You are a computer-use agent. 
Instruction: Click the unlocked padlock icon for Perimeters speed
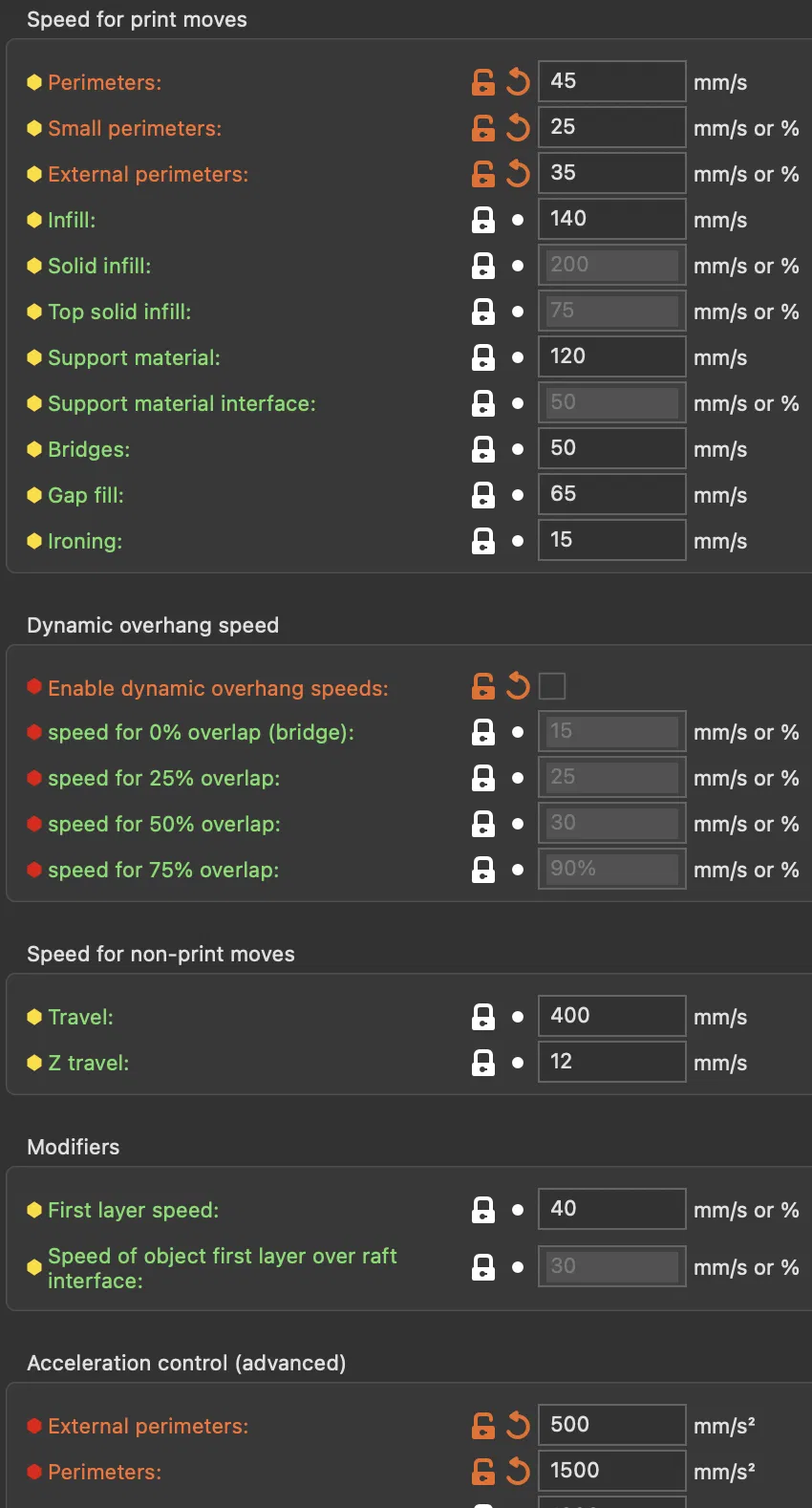tap(483, 82)
